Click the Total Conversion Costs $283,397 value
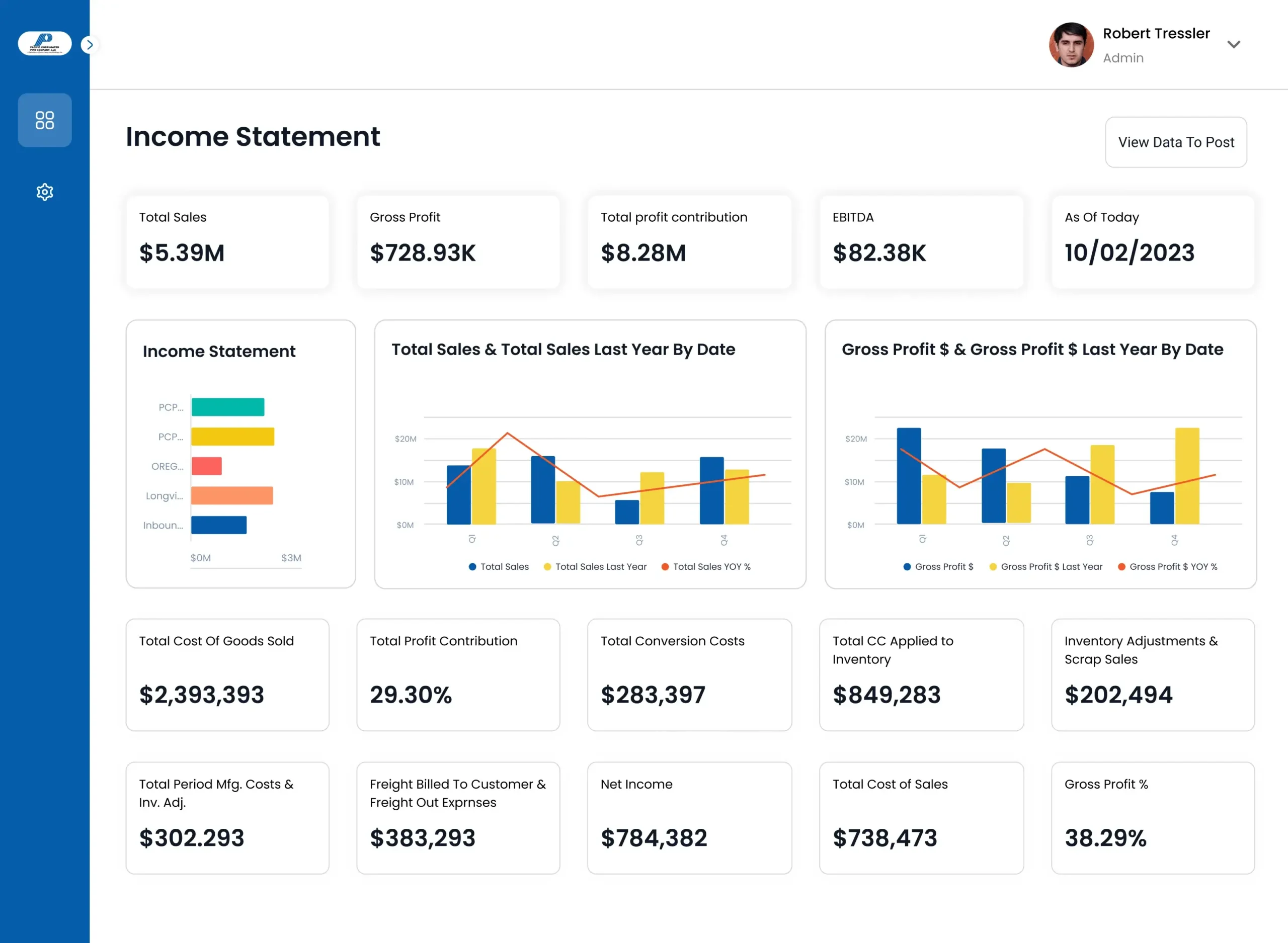1288x943 pixels. click(x=653, y=695)
